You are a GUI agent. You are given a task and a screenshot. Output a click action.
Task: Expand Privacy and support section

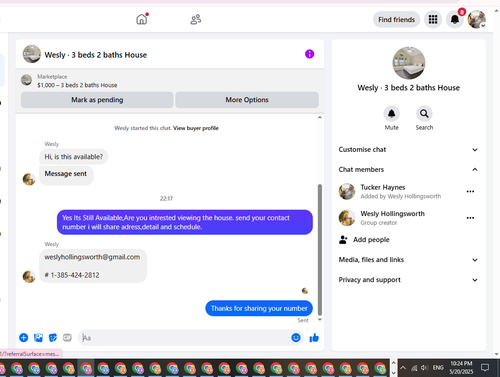(408, 280)
